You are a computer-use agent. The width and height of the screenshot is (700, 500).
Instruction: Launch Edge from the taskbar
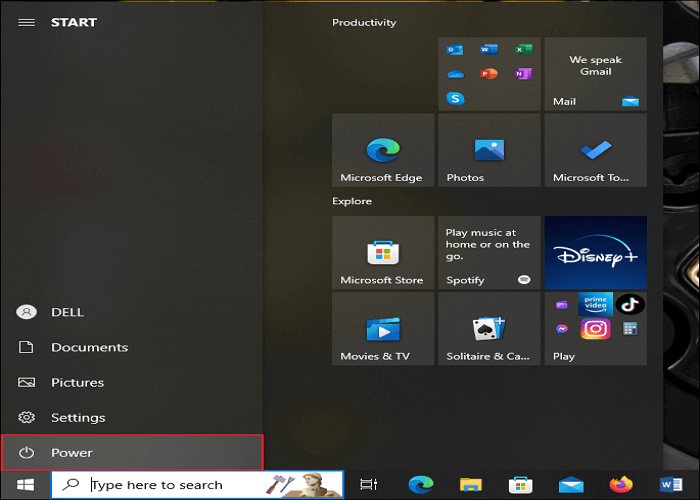(x=421, y=485)
